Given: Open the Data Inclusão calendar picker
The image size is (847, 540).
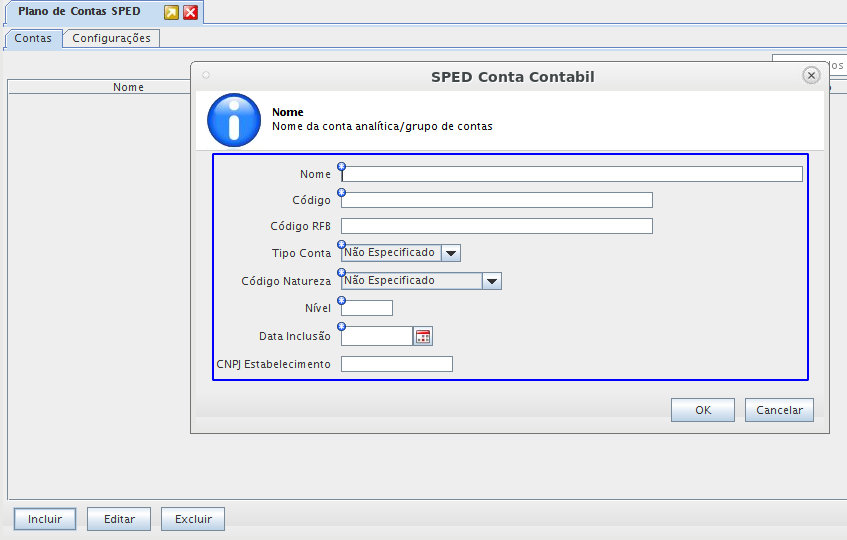Looking at the screenshot, I should 423,336.
